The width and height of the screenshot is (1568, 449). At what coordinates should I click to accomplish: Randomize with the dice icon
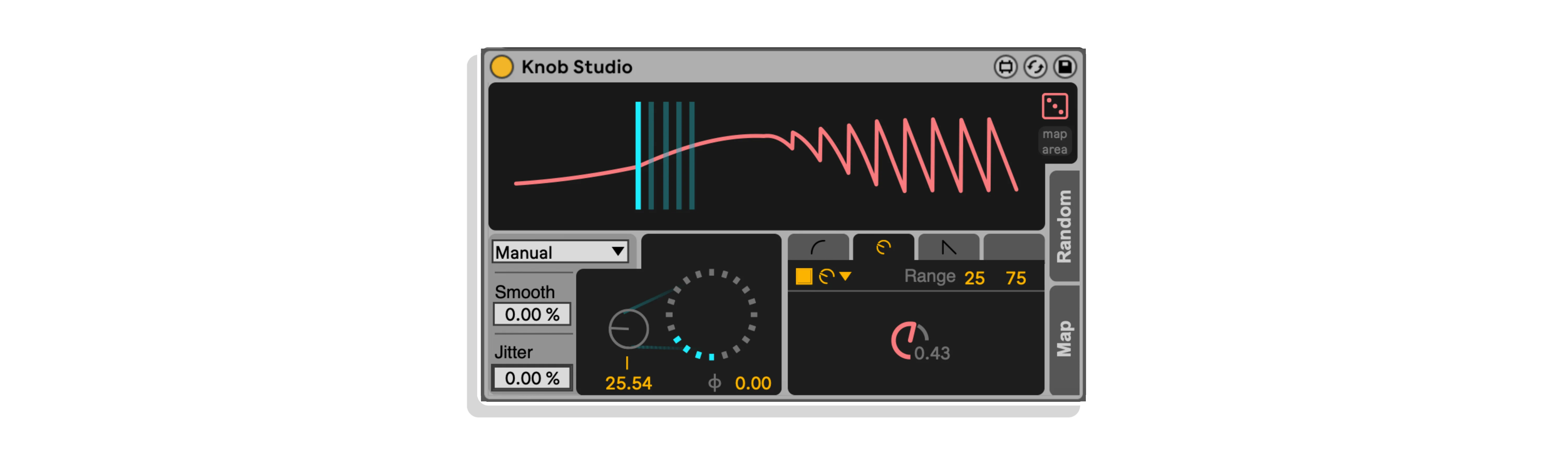[x=1054, y=106]
